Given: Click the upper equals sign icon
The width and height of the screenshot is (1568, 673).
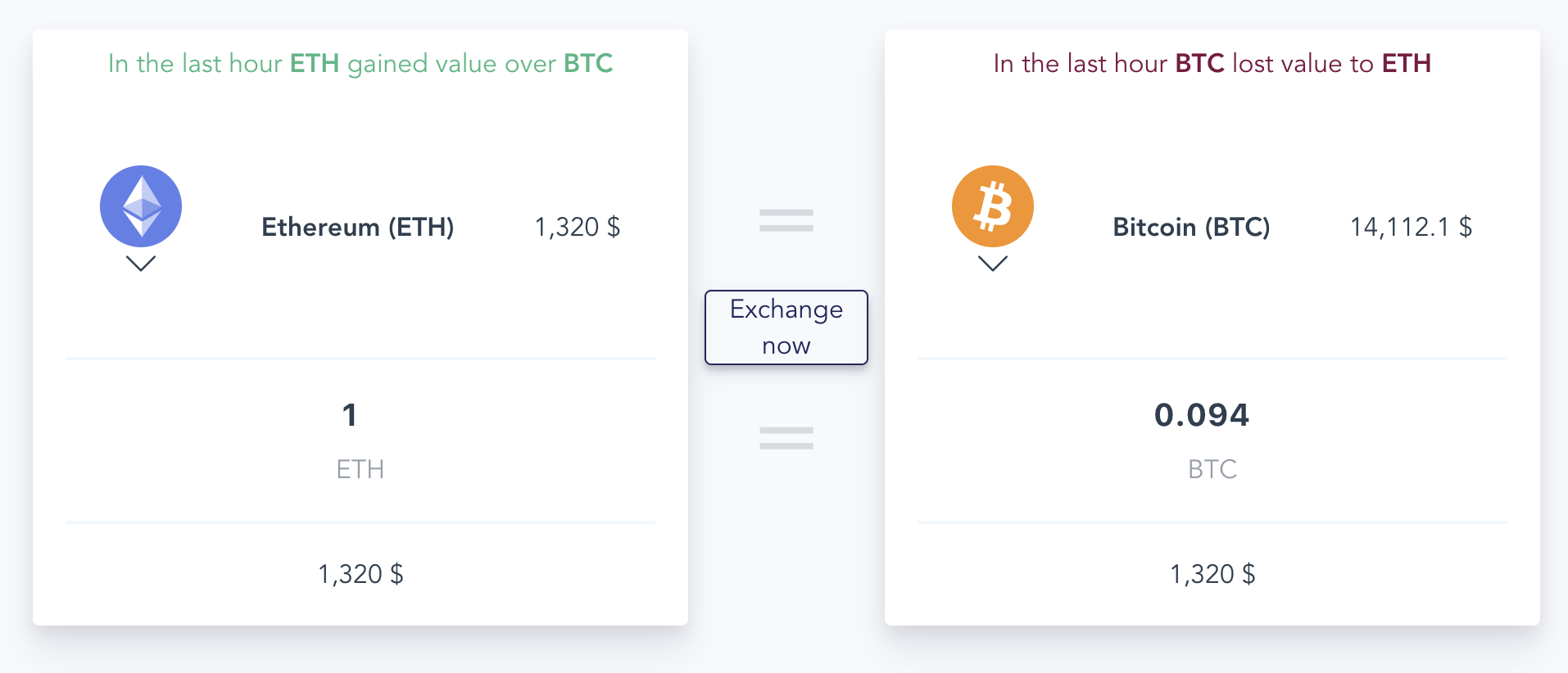Looking at the screenshot, I should (786, 220).
